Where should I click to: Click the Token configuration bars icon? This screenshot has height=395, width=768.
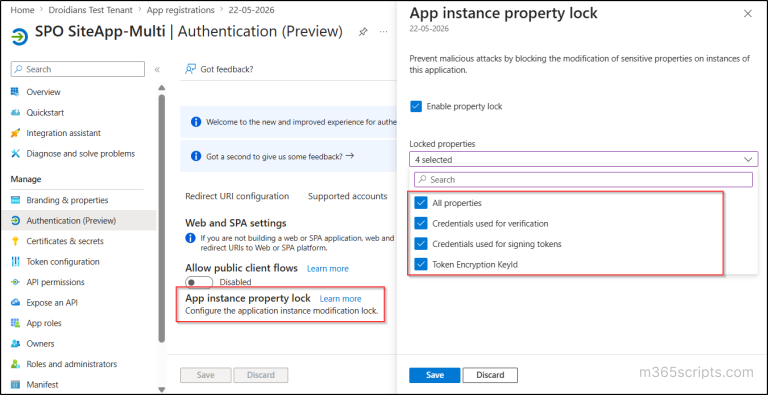(x=15, y=262)
